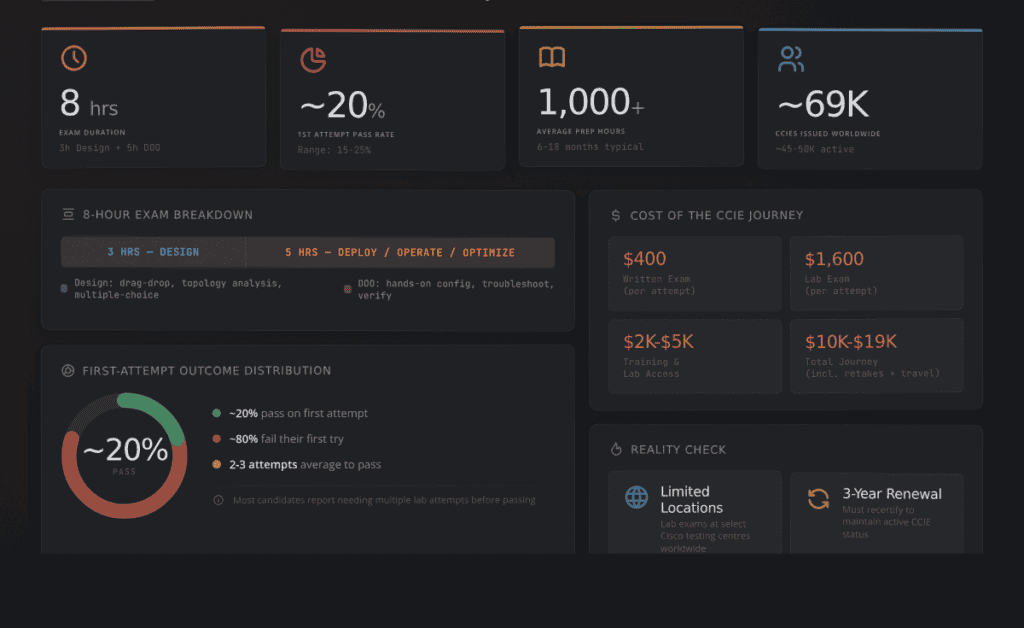Select the 3 HRS – DESIGN bar segment
Viewport: 1024px width, 628px height.
point(153,252)
